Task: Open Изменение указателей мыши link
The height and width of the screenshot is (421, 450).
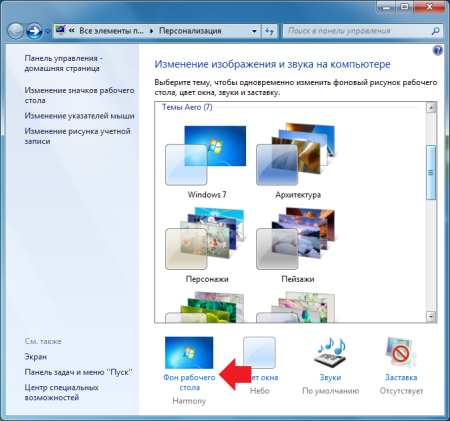Action: [x=79, y=116]
